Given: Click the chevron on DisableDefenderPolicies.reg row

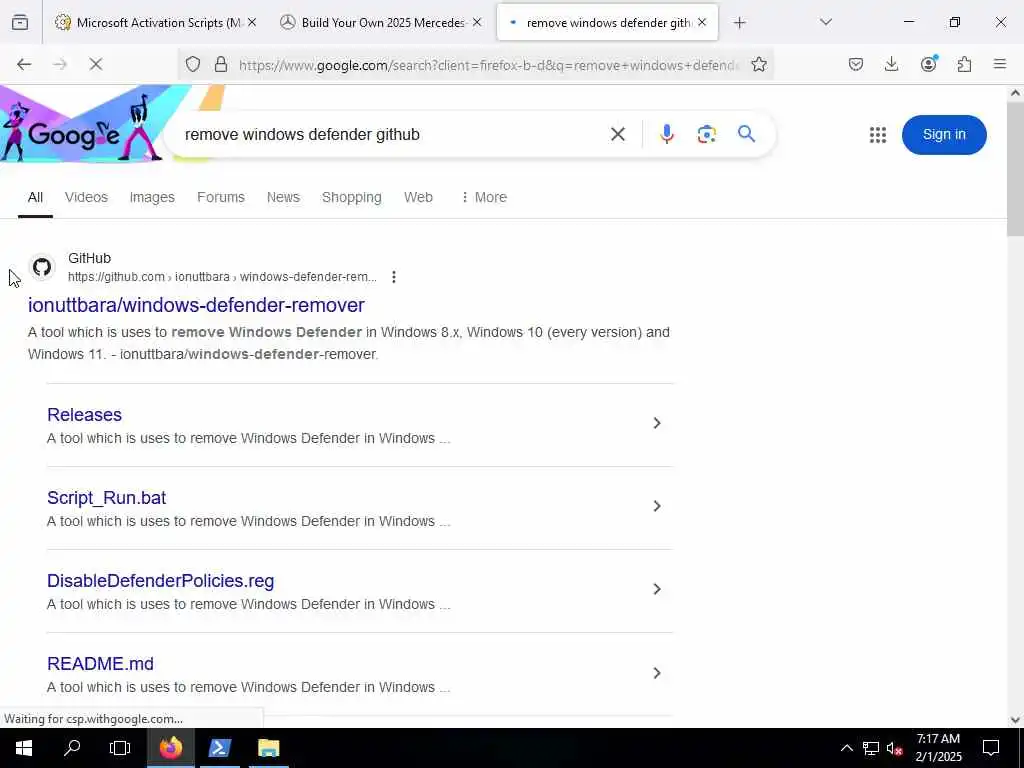Looking at the screenshot, I should (657, 589).
